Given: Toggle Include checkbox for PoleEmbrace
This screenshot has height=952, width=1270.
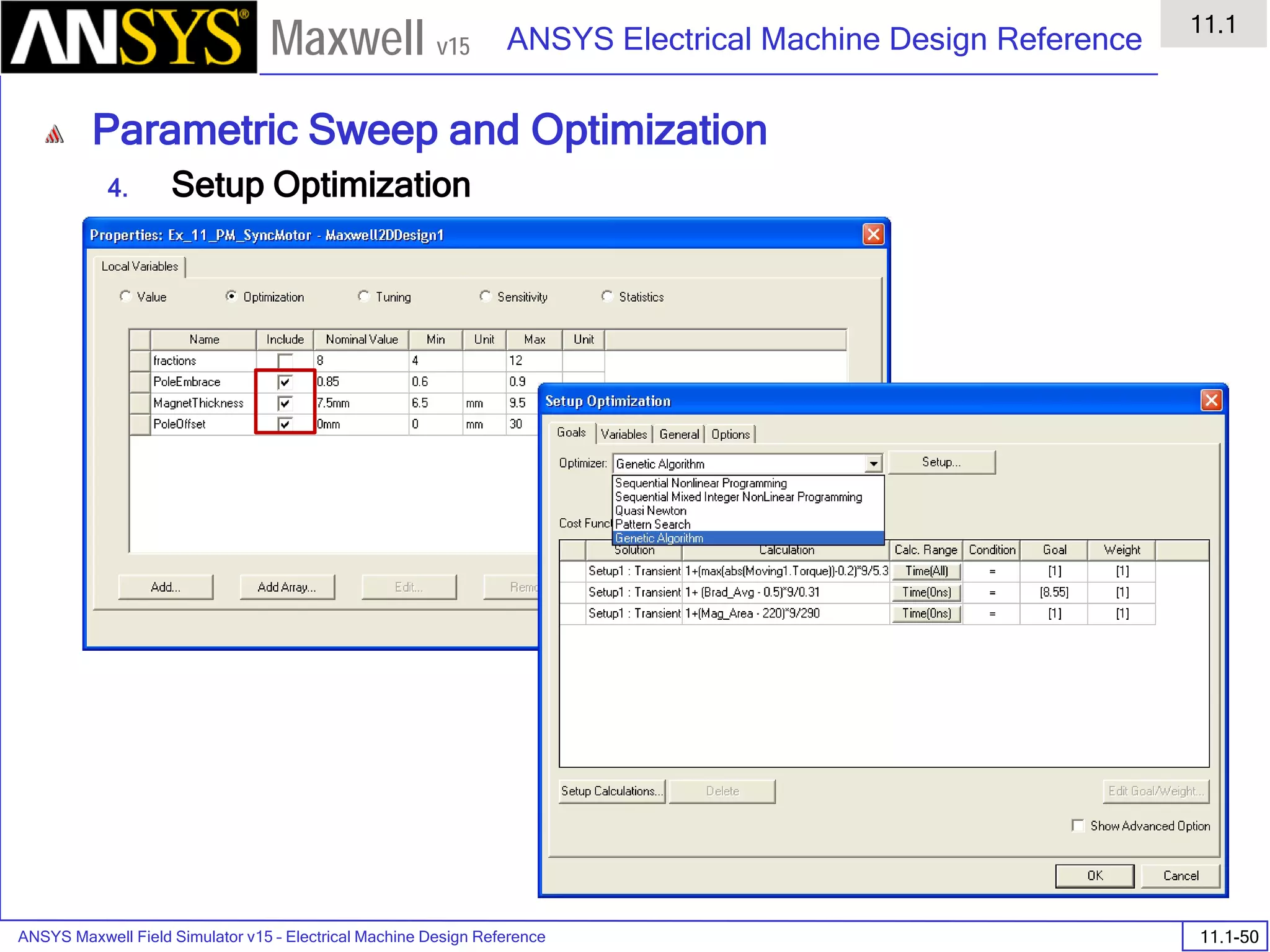Looking at the screenshot, I should pyautogui.click(x=285, y=382).
